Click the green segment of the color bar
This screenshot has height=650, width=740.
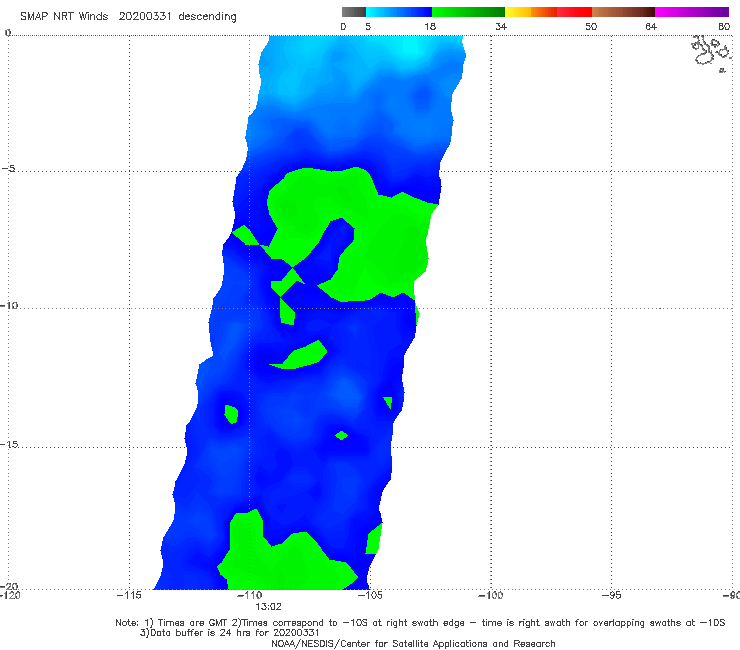click(x=468, y=12)
